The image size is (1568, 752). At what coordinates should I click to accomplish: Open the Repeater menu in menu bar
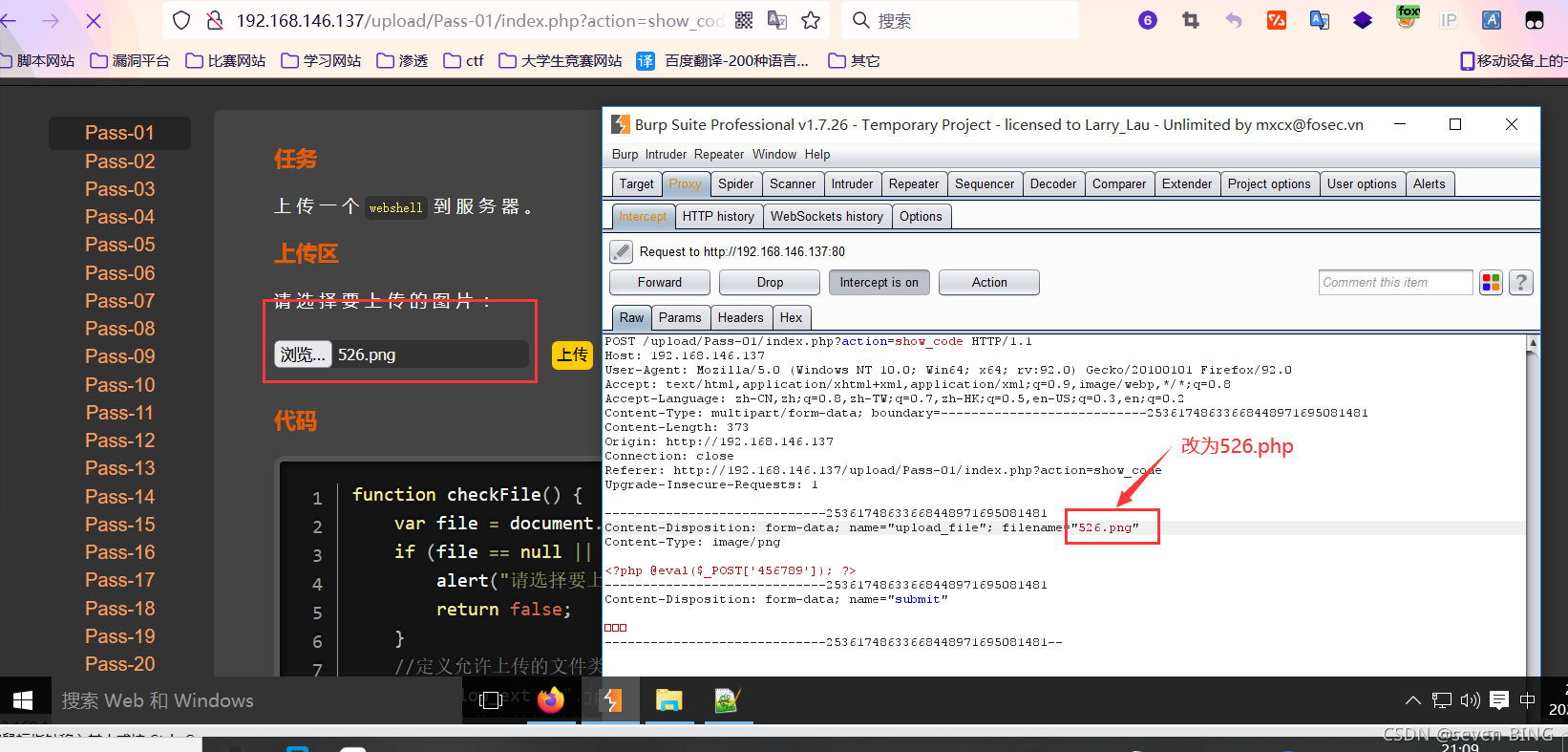719,154
